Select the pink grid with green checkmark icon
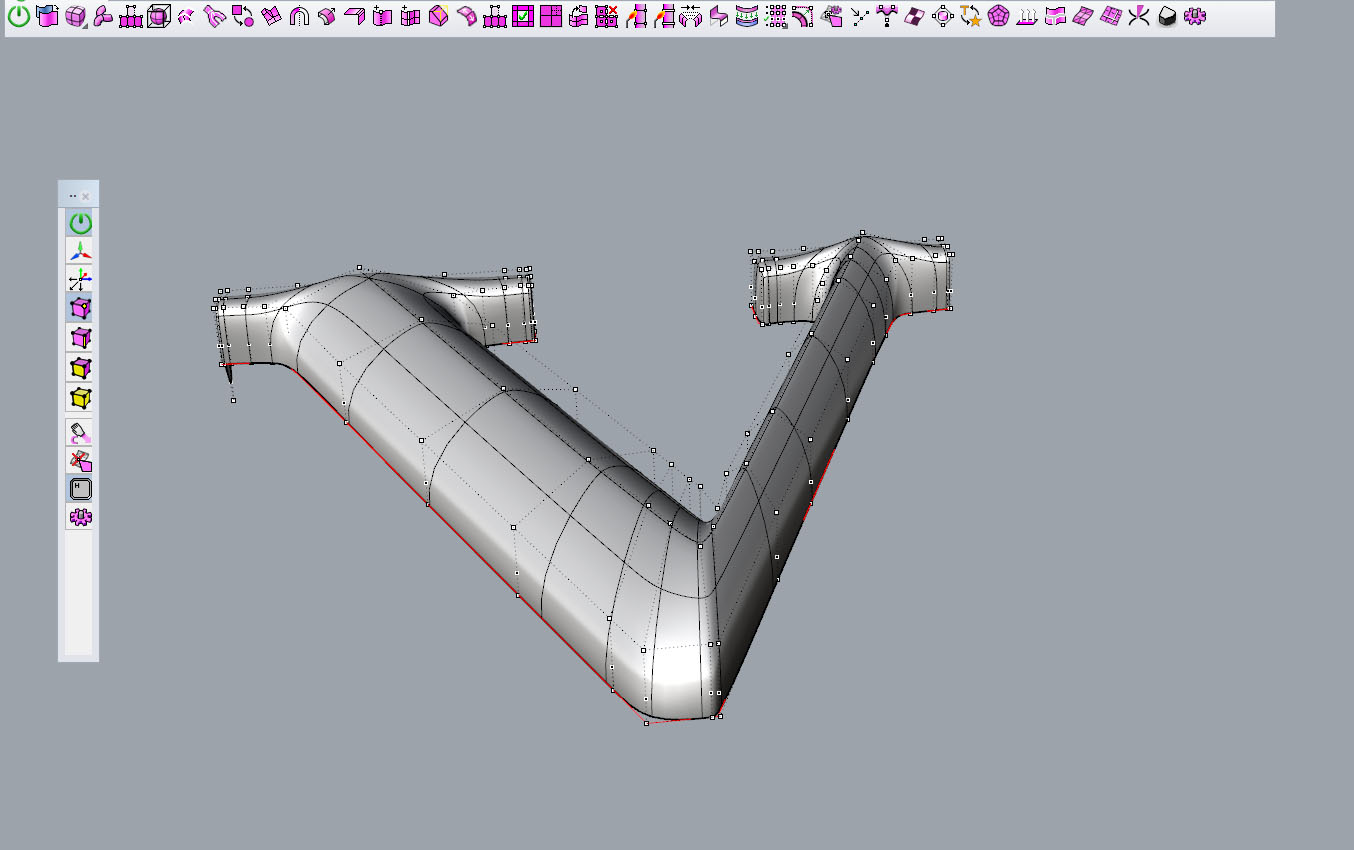 (x=523, y=16)
